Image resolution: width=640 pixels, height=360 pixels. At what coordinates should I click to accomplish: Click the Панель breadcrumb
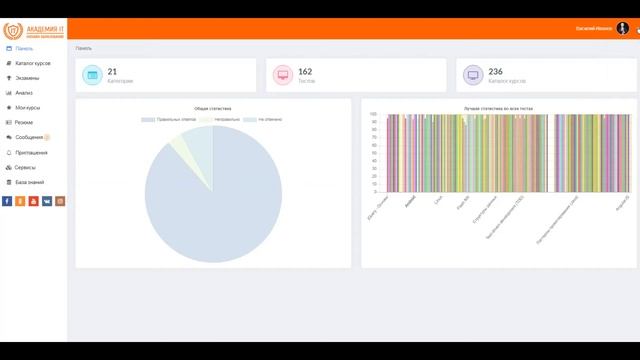84,48
